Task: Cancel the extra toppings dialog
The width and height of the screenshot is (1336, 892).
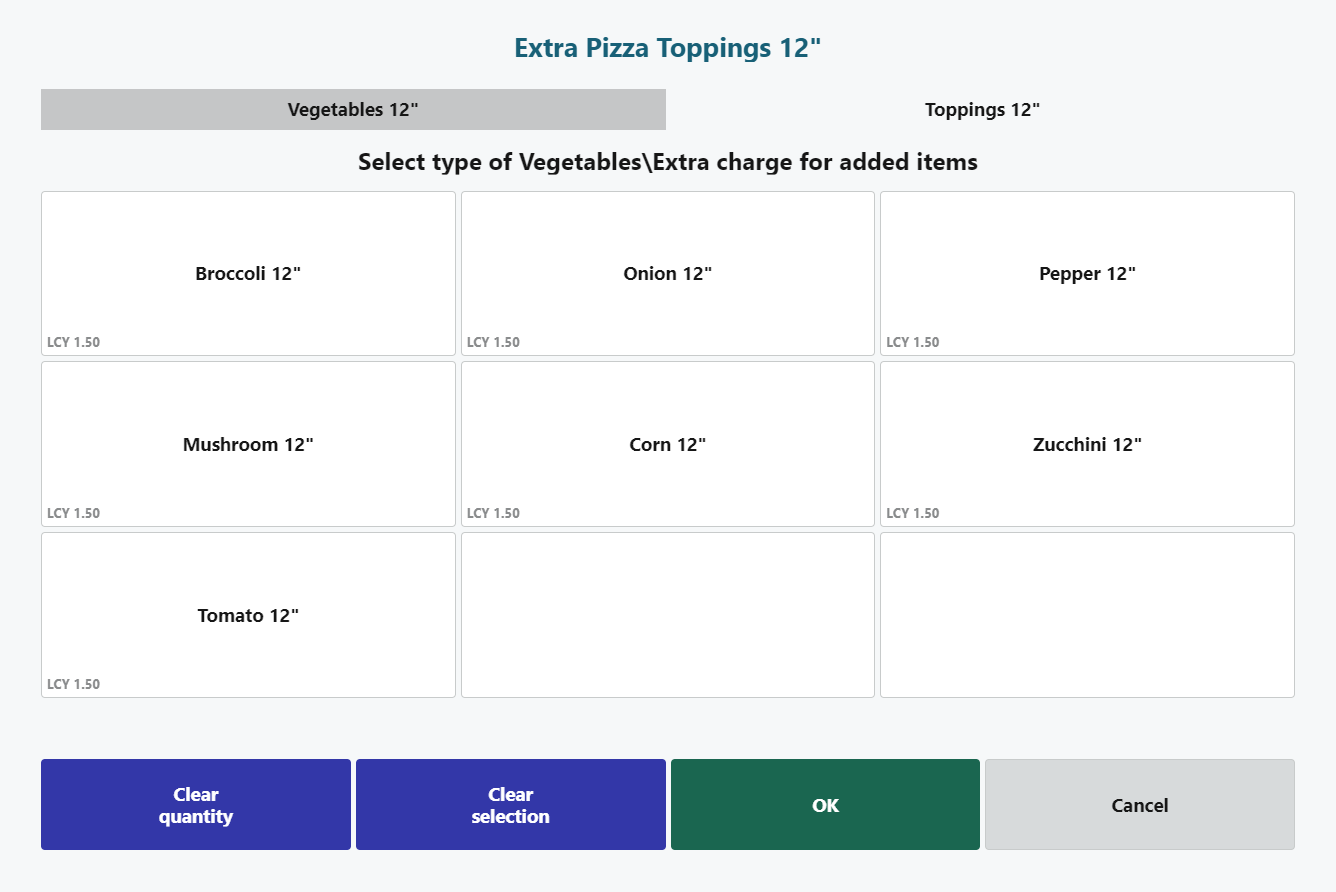Action: [1139, 805]
